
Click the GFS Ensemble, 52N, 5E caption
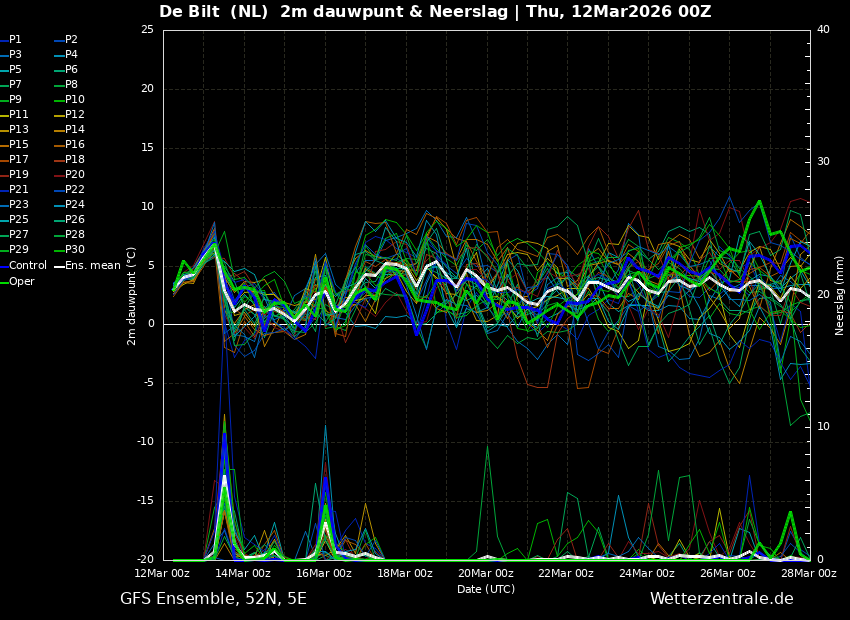(213, 599)
